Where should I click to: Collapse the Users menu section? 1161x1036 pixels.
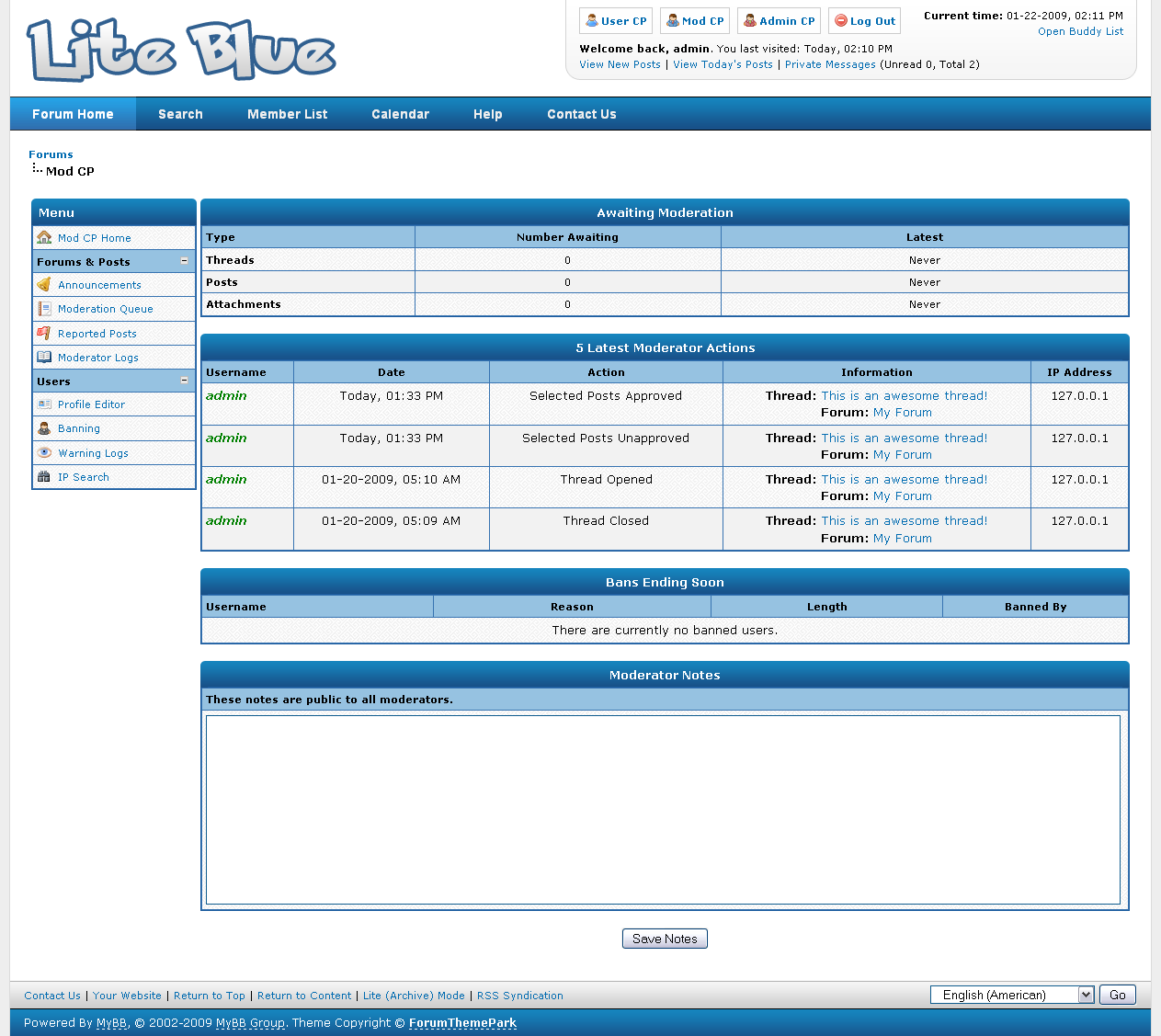pyautogui.click(x=184, y=381)
